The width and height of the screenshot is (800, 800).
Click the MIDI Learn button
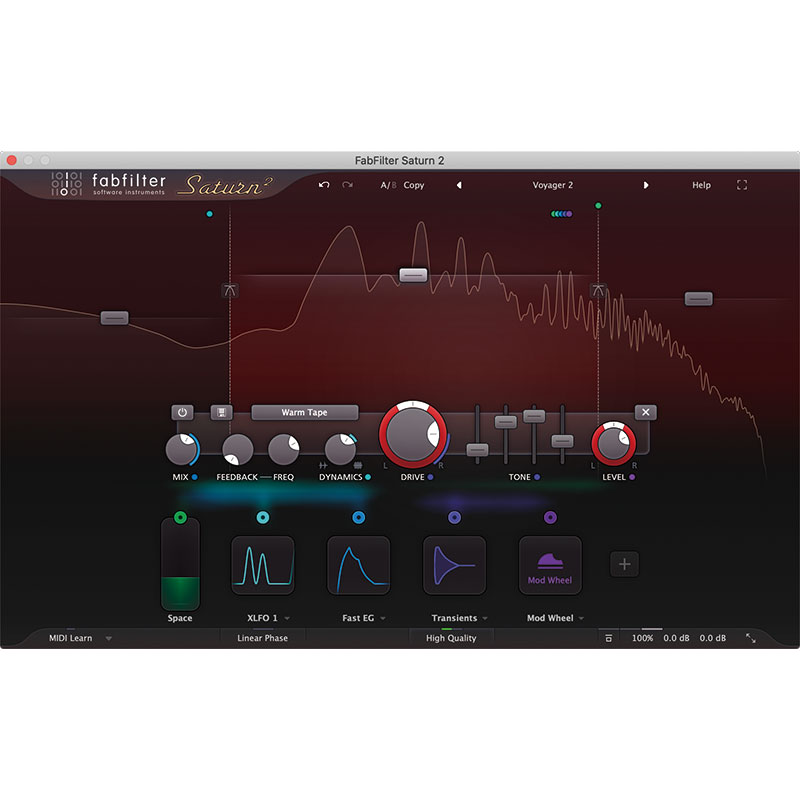pos(70,638)
